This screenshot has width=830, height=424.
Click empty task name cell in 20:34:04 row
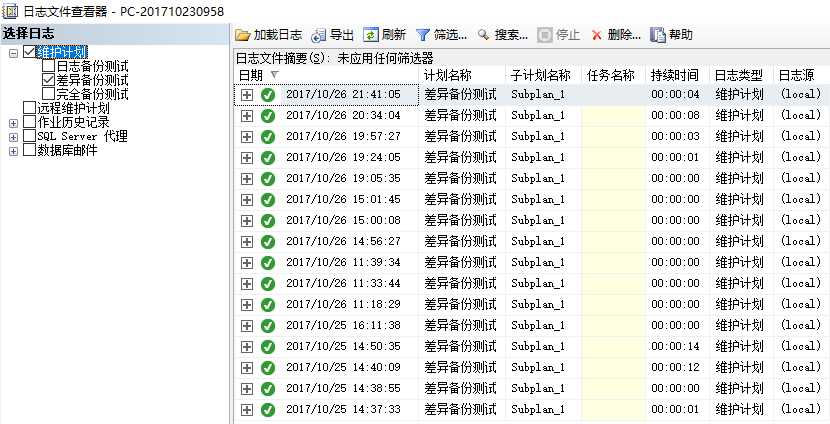tap(614, 115)
